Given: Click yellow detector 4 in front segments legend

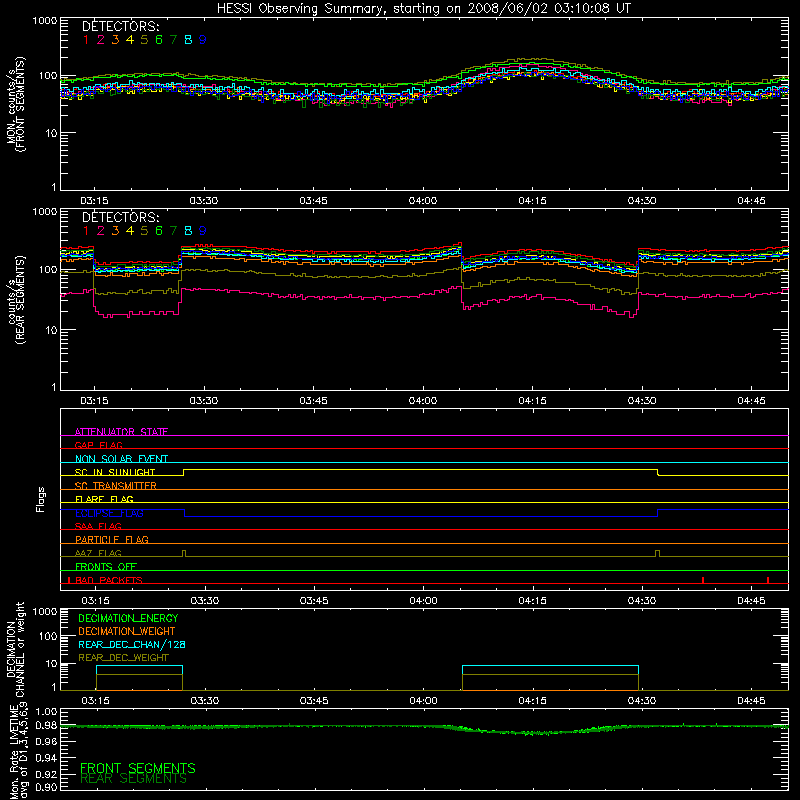Looking at the screenshot, I should click(x=130, y=40).
